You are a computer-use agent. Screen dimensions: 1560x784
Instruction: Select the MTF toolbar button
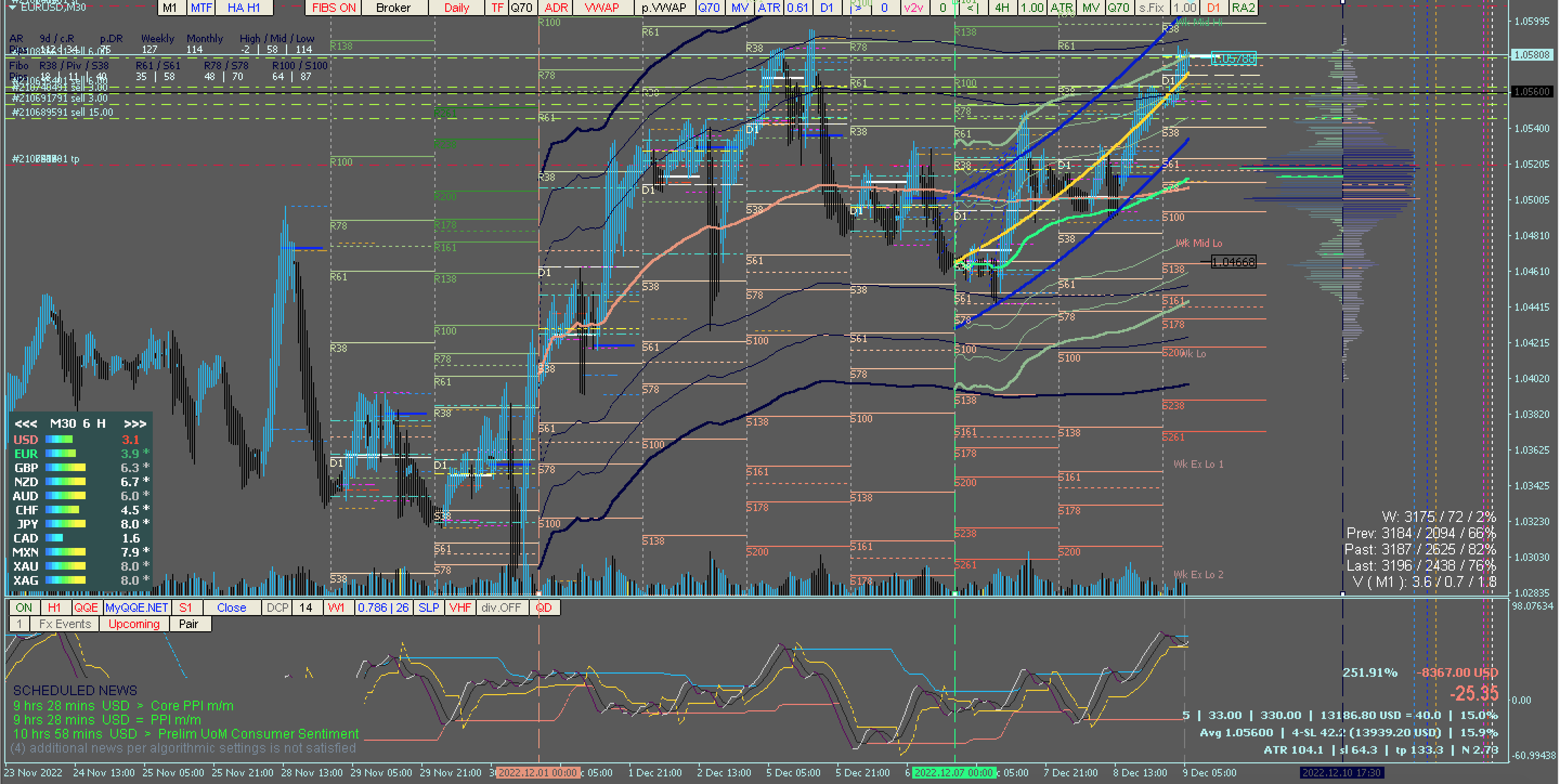201,8
